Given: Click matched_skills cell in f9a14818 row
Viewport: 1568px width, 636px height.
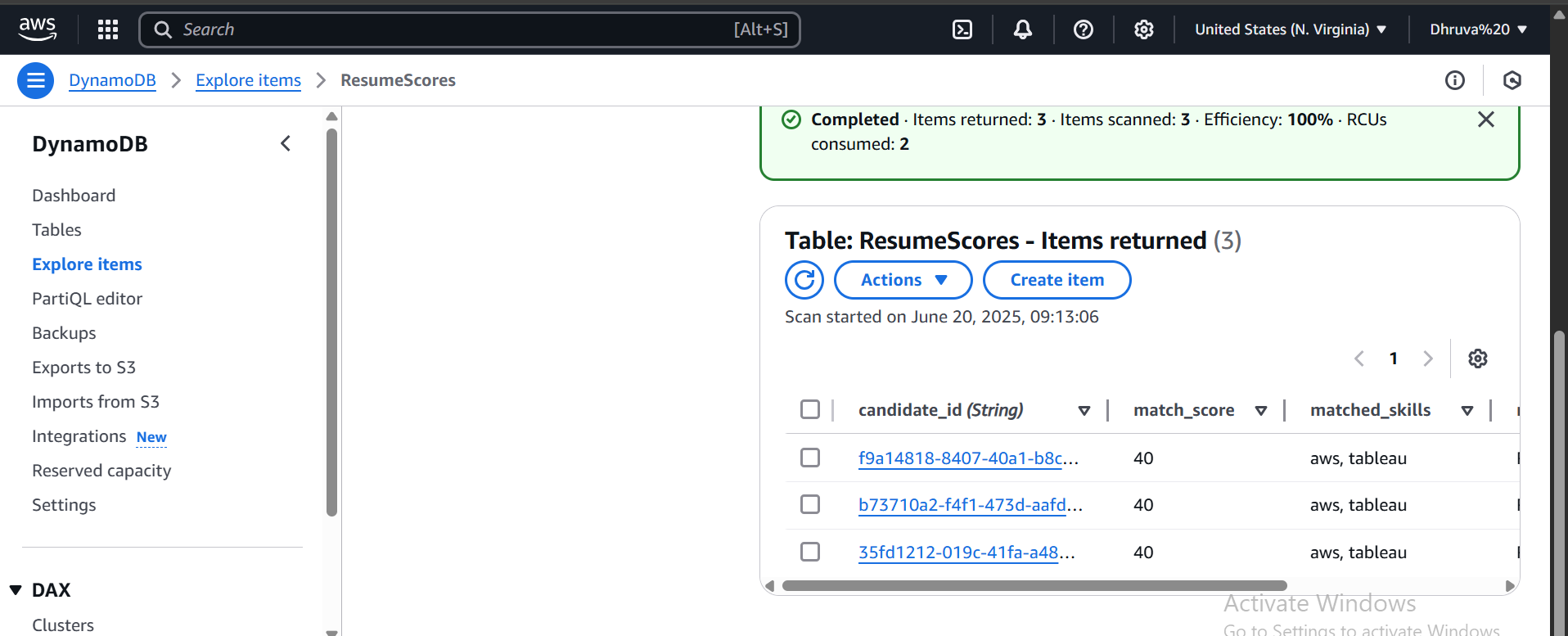Looking at the screenshot, I should (x=1358, y=458).
